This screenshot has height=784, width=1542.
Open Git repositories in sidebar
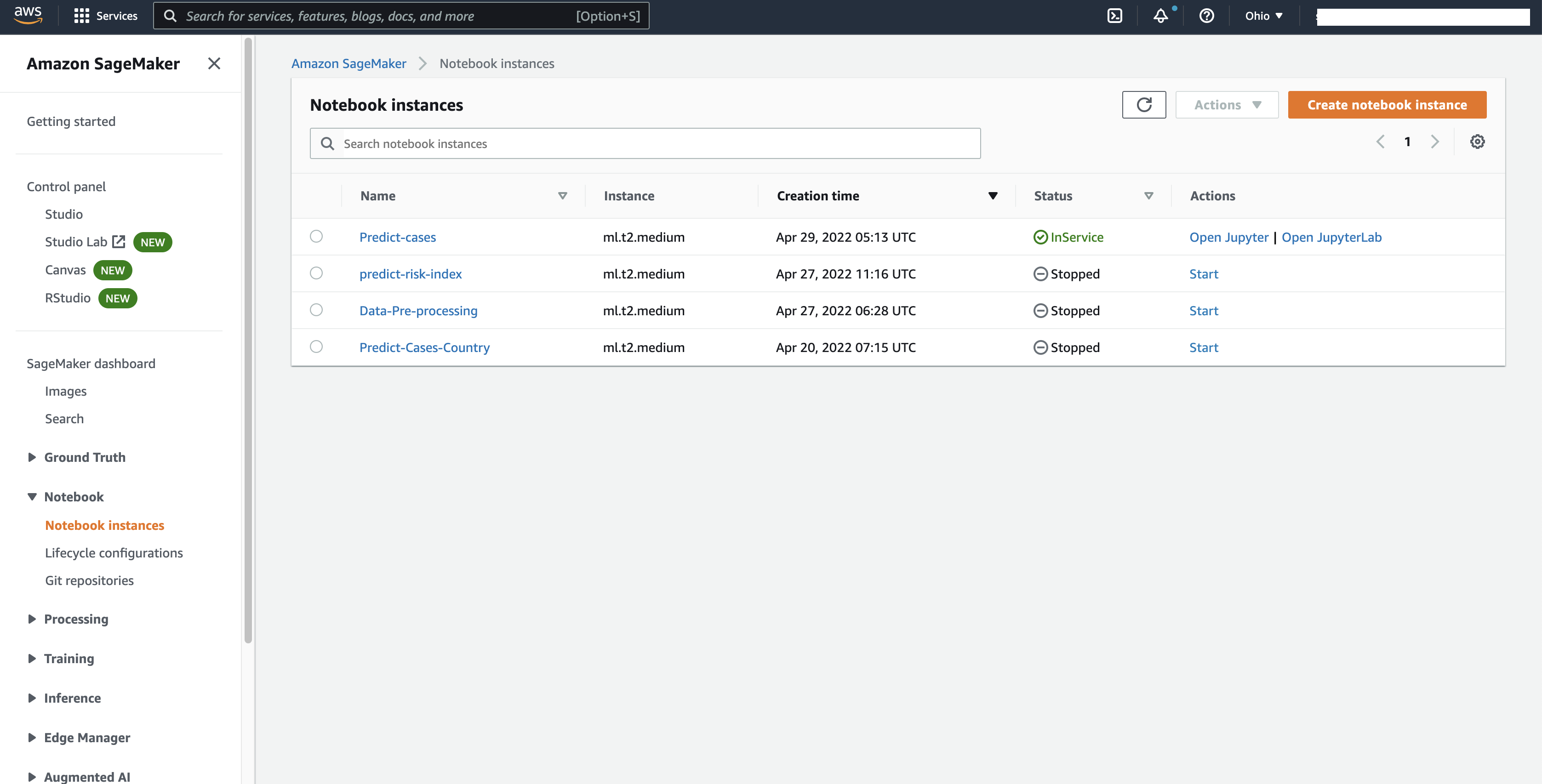tap(89, 580)
